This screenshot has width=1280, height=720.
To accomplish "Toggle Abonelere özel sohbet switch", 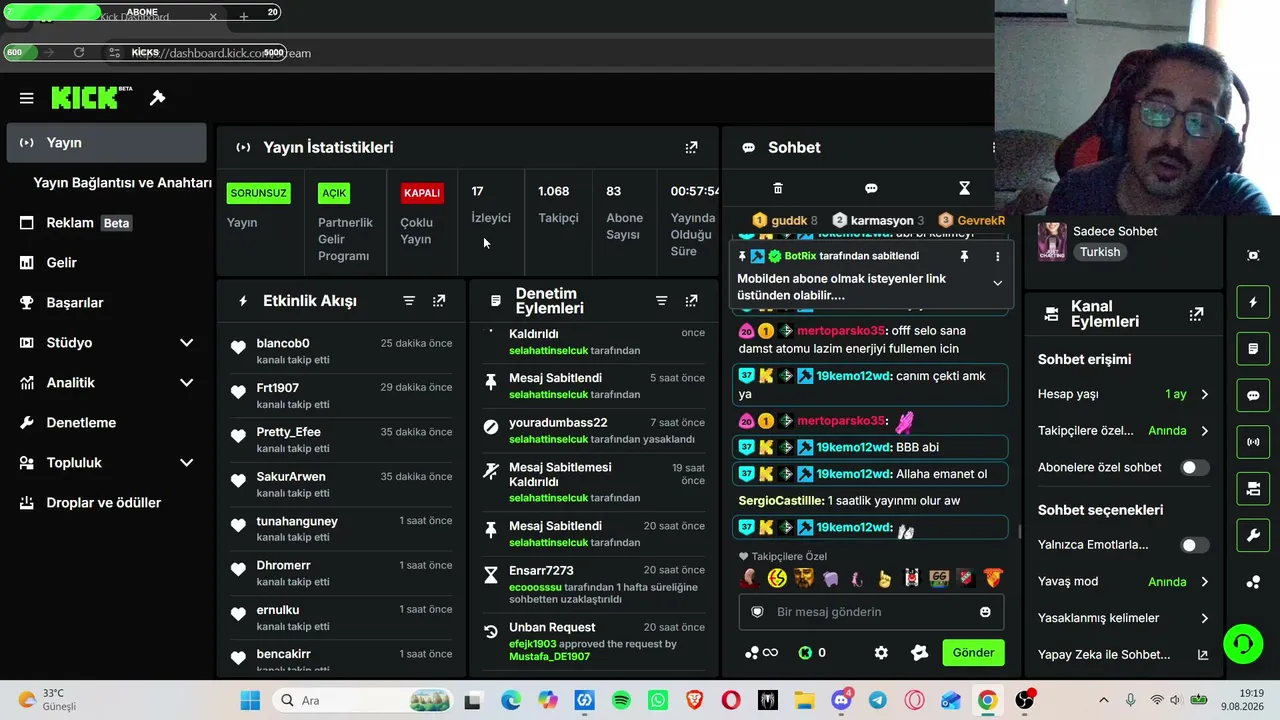I will tap(1194, 467).
